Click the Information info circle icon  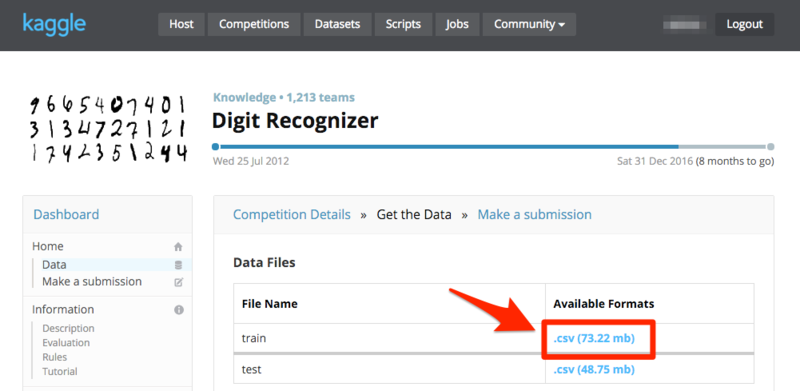(x=179, y=310)
